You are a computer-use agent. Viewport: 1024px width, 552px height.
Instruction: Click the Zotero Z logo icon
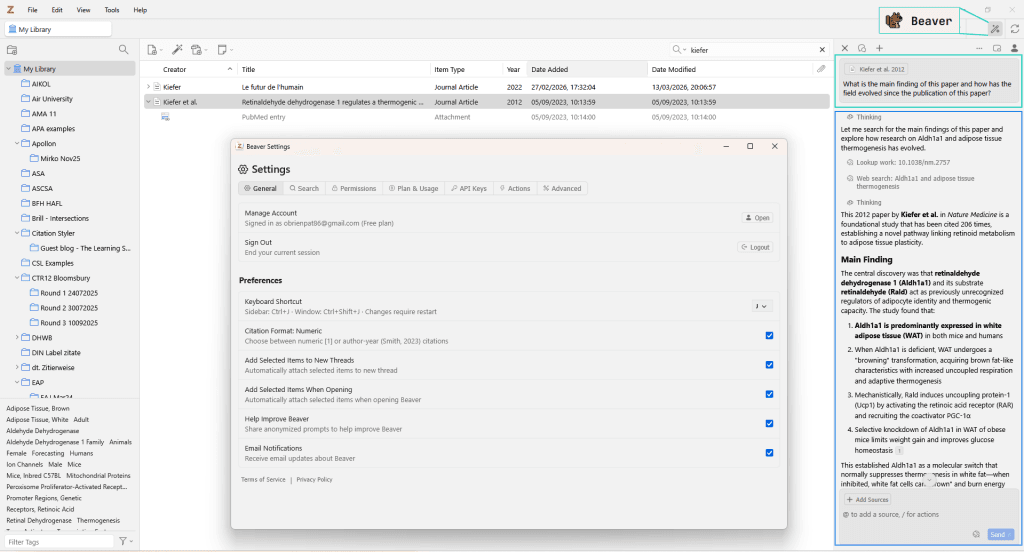pos(10,10)
